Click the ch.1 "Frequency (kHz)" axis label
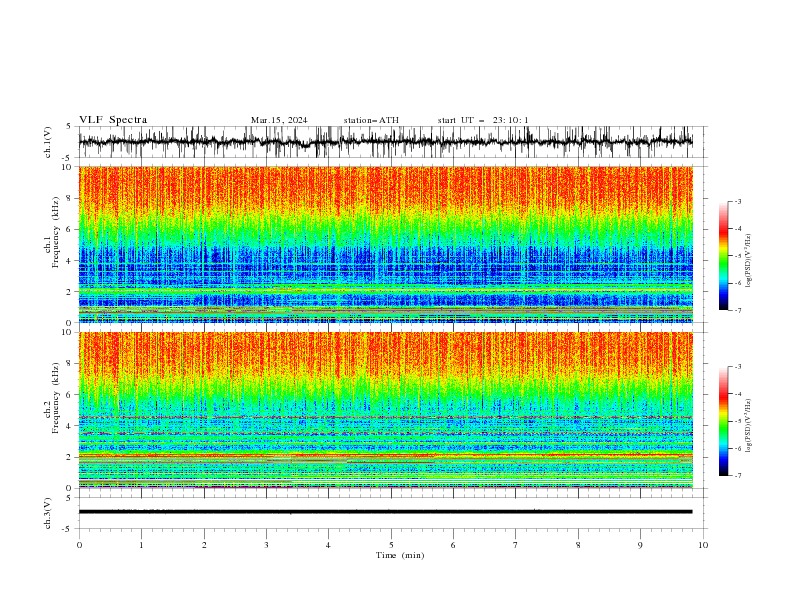 (56, 232)
